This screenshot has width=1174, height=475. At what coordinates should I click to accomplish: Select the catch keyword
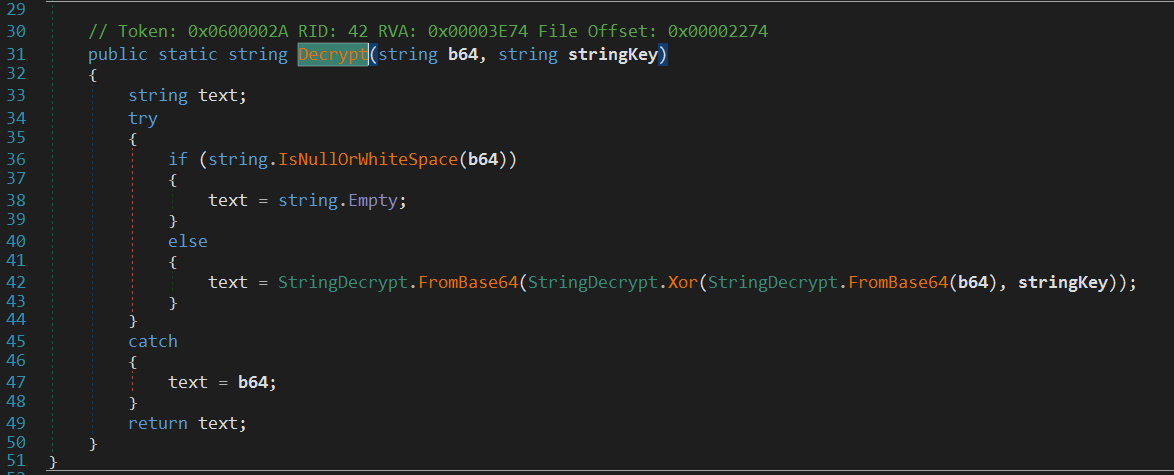pyautogui.click(x=153, y=341)
